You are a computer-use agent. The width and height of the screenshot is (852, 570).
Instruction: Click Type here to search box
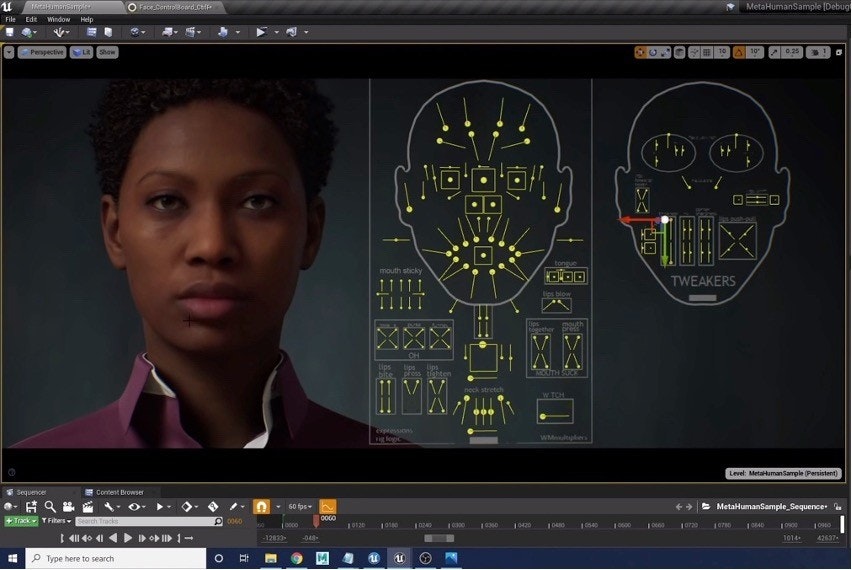(x=116, y=558)
